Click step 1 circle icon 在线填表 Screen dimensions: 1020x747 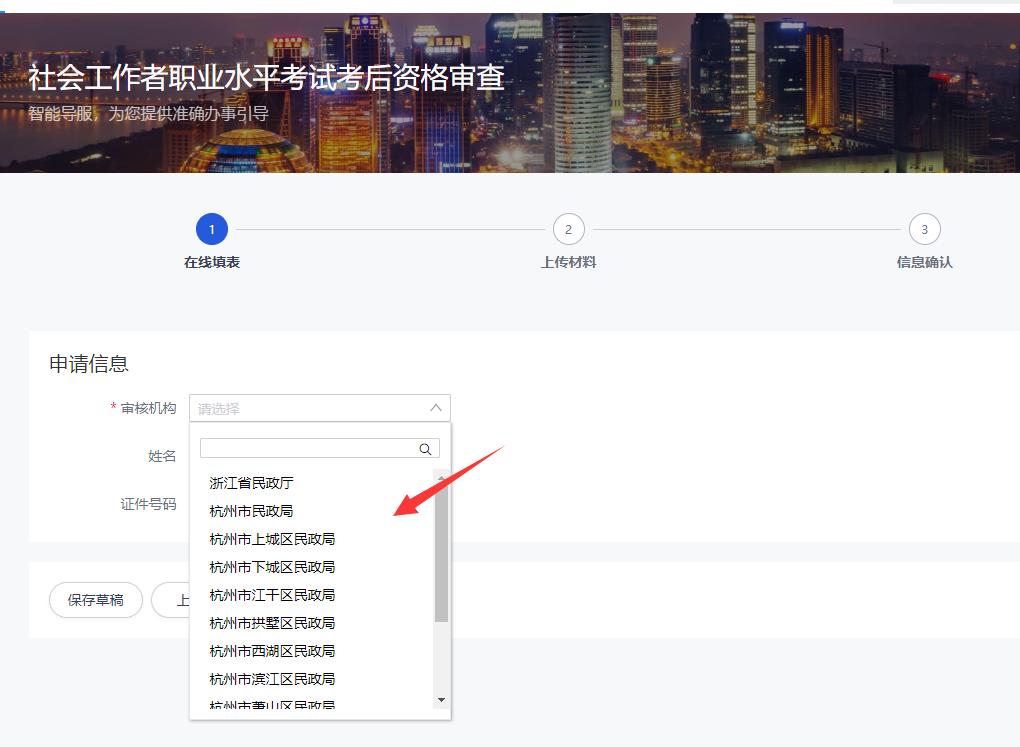211,227
